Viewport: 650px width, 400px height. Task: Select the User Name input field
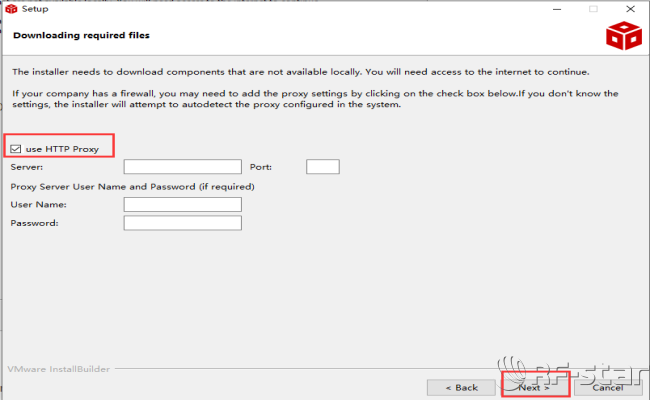pyautogui.click(x=182, y=204)
